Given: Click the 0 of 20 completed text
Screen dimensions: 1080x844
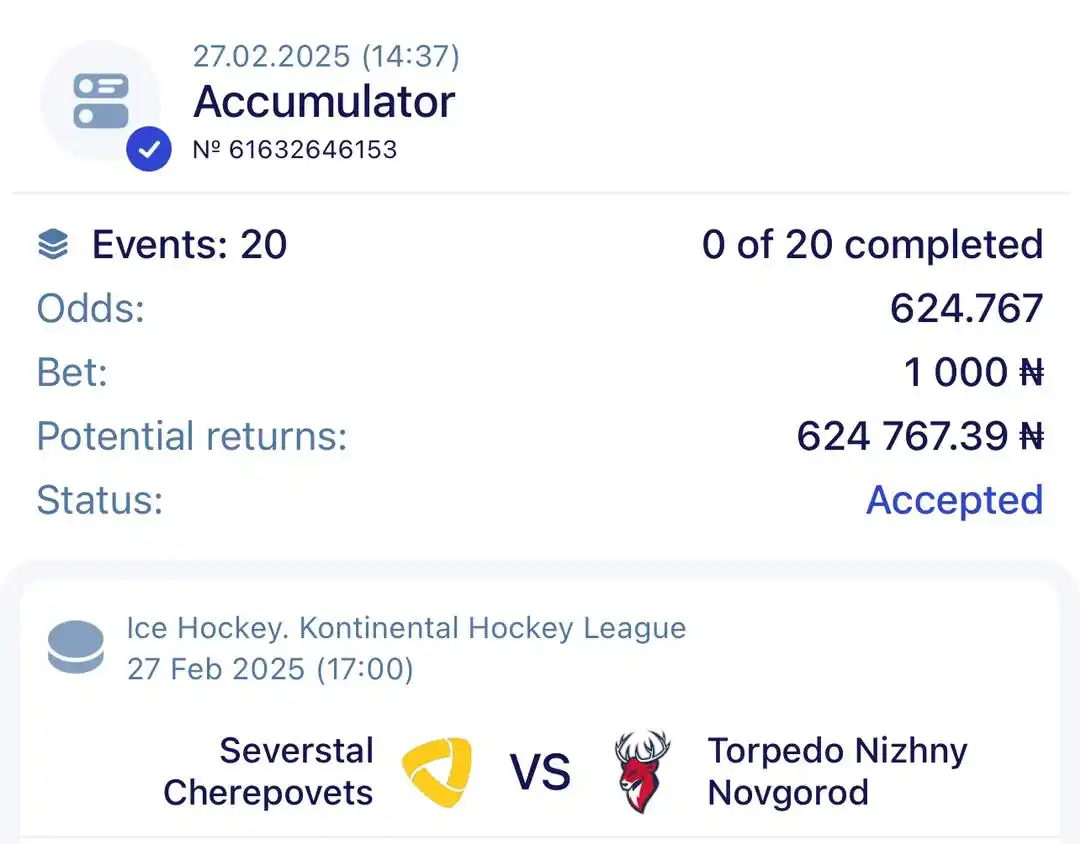Looking at the screenshot, I should pyautogui.click(x=873, y=245).
